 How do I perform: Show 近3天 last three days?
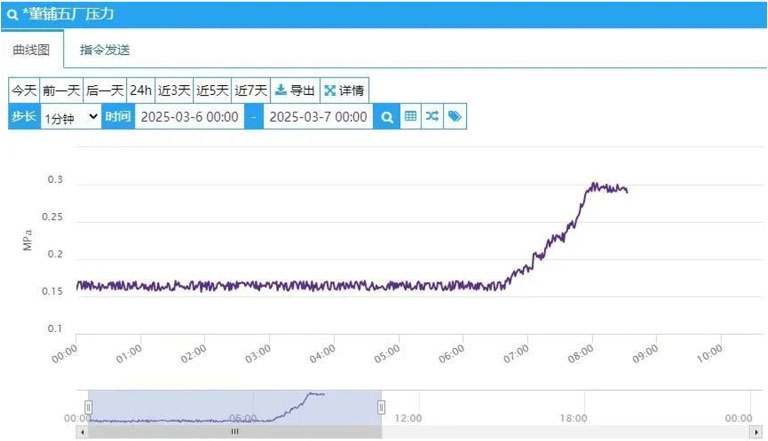[174, 90]
